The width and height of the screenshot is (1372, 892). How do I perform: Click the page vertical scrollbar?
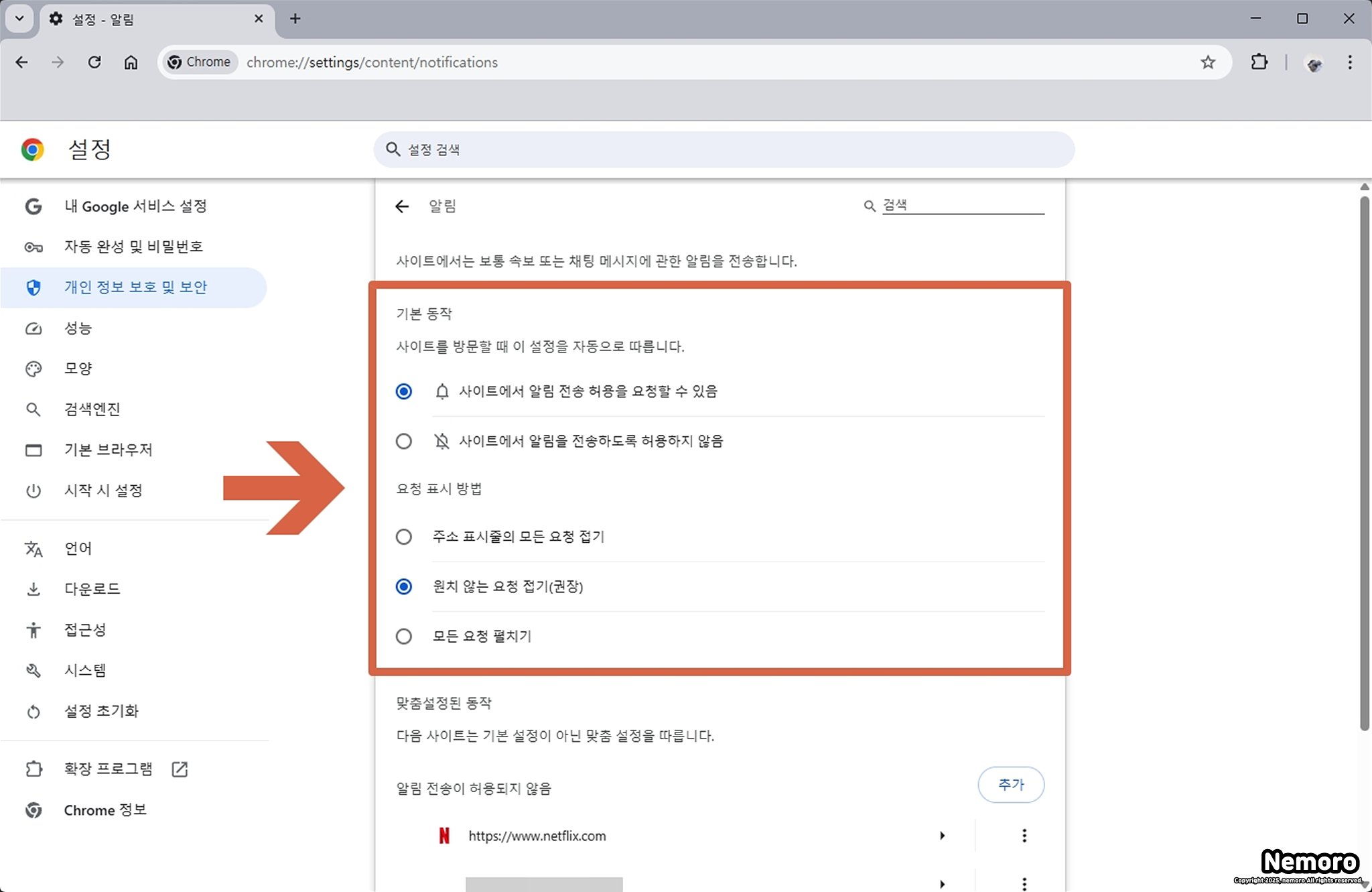click(1365, 462)
